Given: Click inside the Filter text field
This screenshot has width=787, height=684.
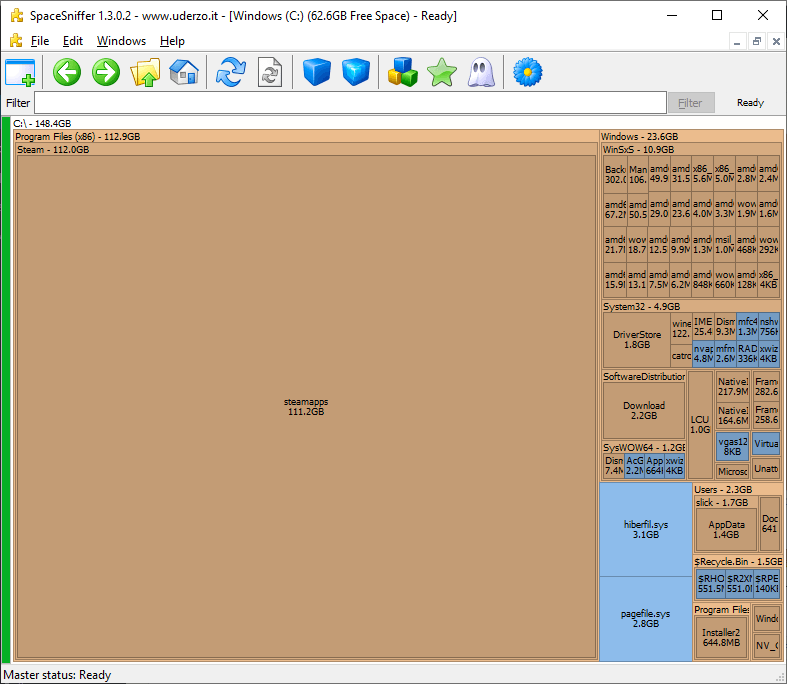Looking at the screenshot, I should click(350, 103).
